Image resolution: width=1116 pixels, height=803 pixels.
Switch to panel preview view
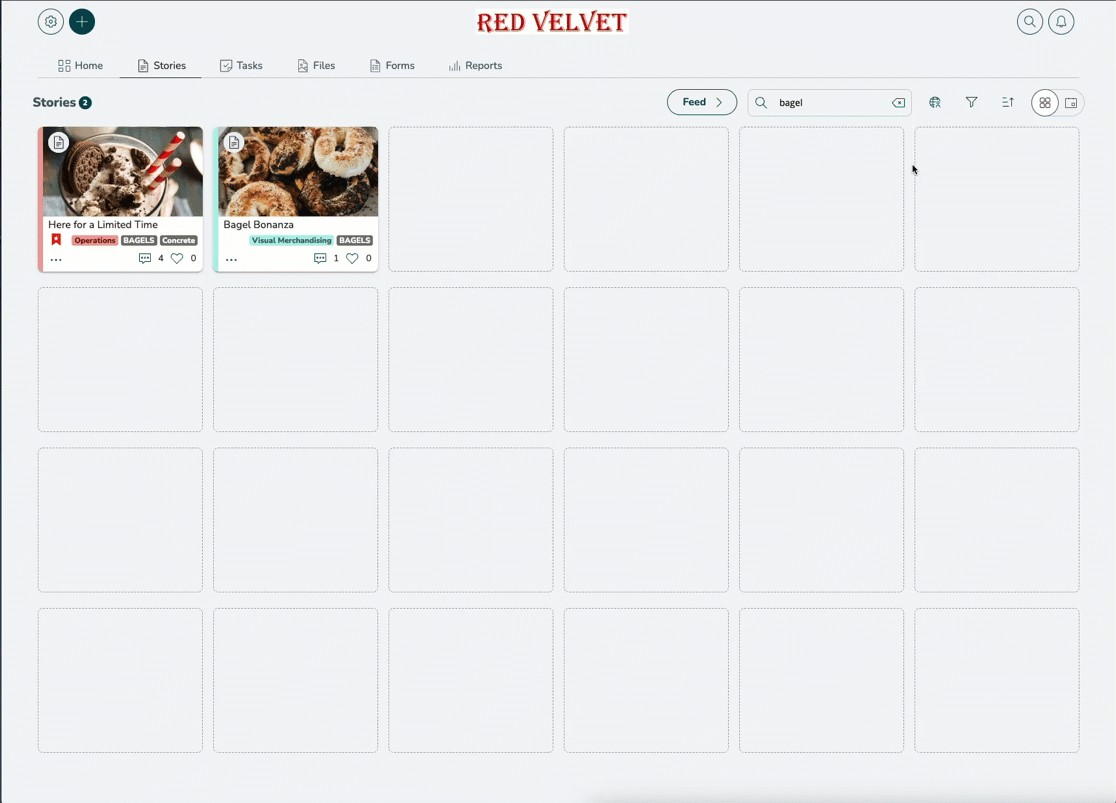click(x=1070, y=103)
